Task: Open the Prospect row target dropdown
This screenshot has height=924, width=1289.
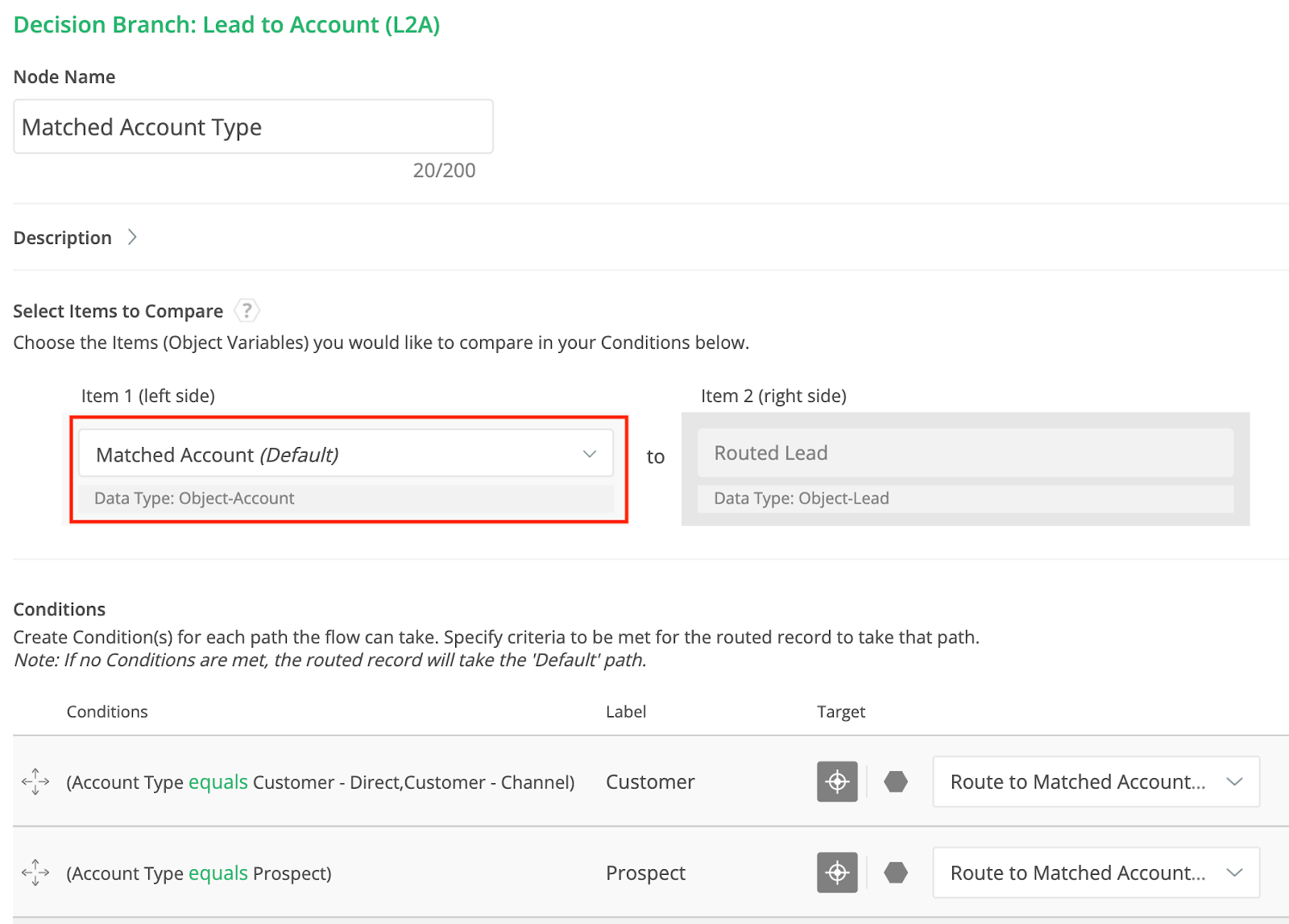Action: tap(1096, 872)
